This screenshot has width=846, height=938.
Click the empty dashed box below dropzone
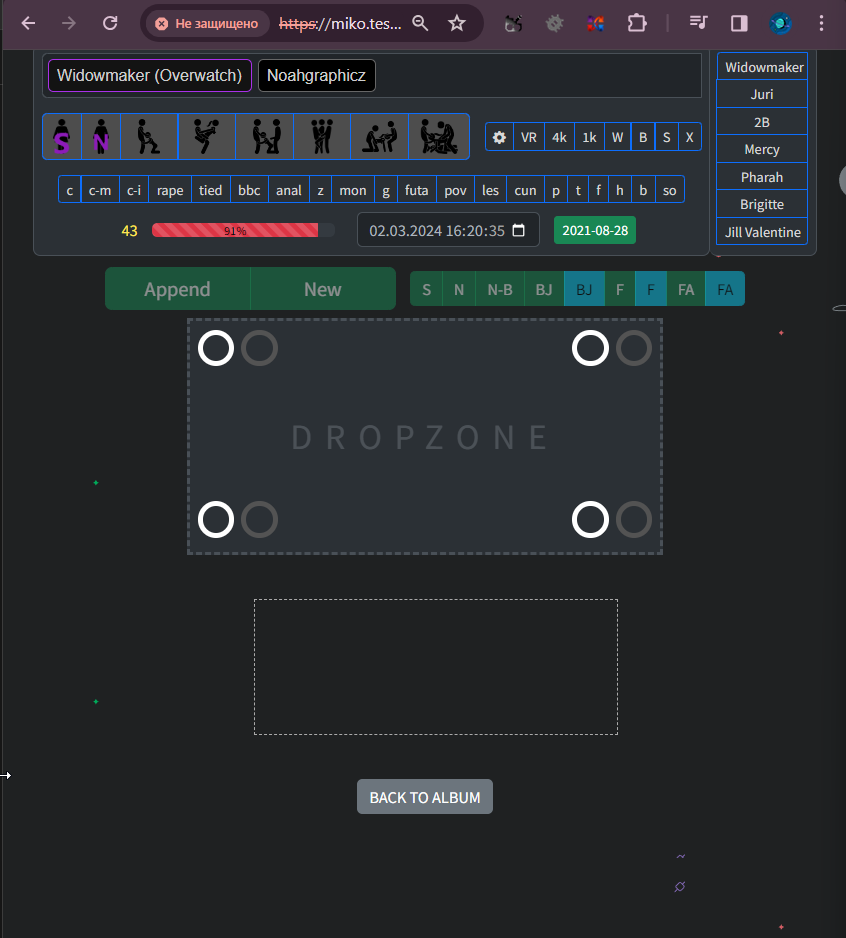(436, 667)
